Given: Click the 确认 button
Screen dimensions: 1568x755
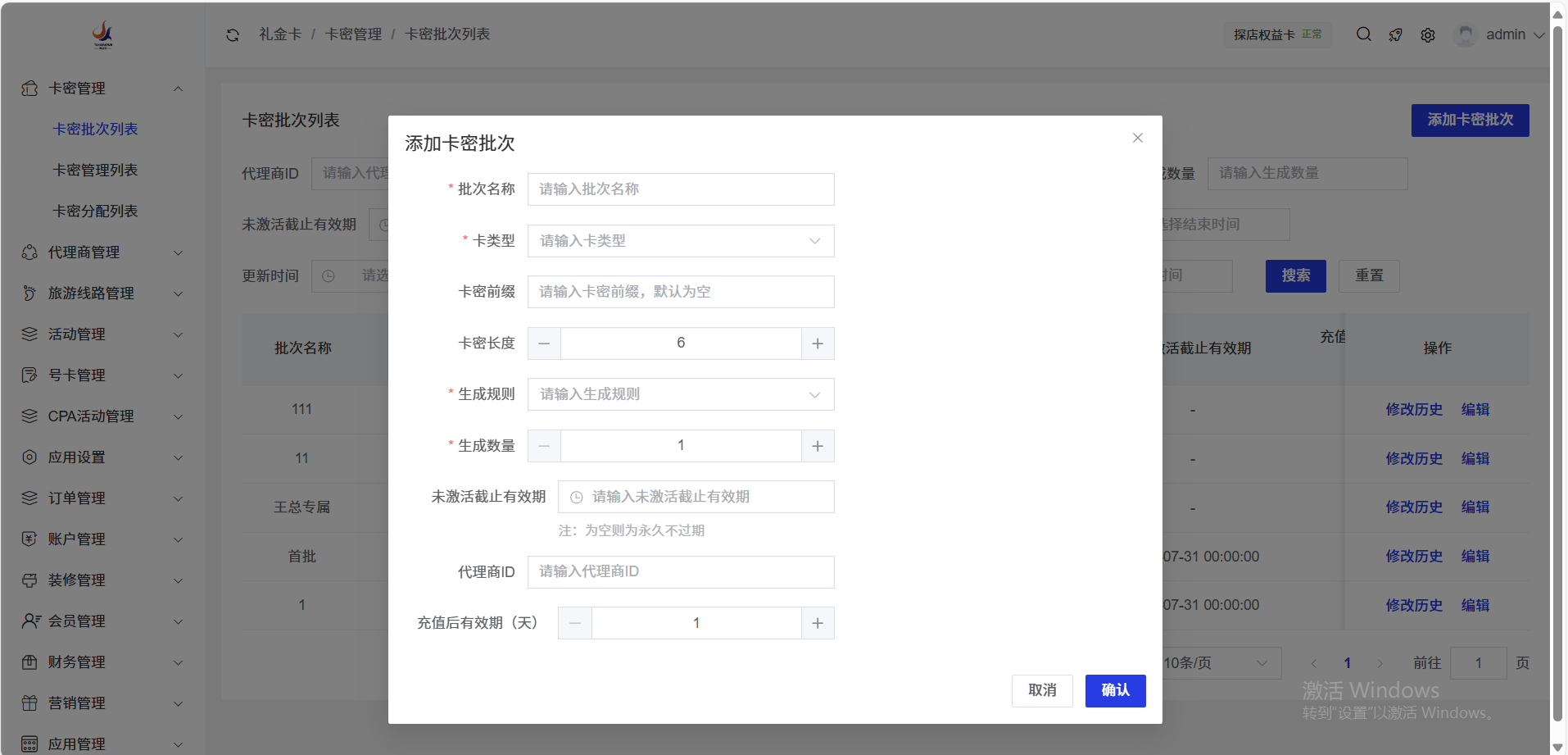Looking at the screenshot, I should (1115, 690).
